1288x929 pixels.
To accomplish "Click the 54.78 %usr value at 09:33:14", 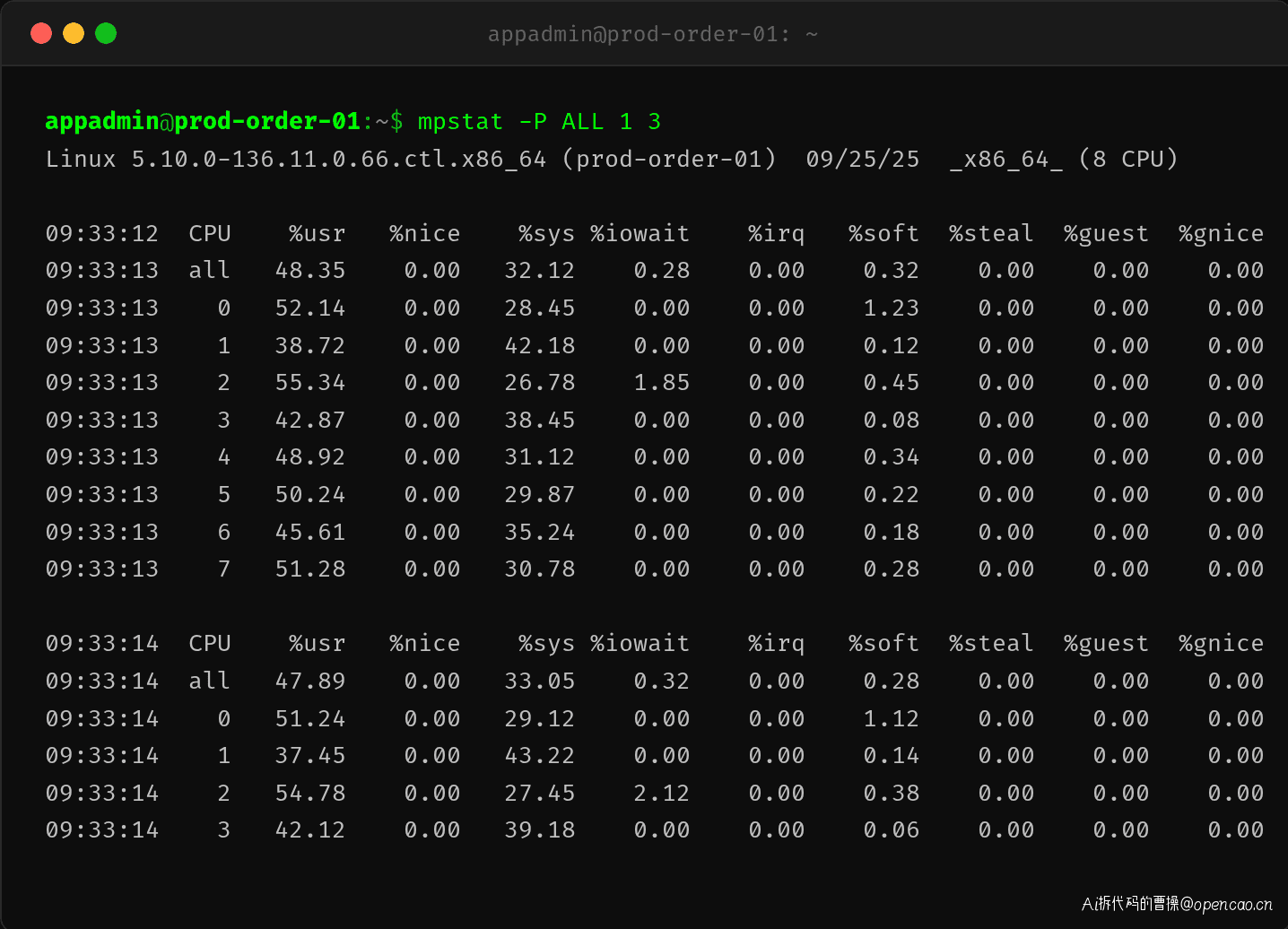I will pos(309,793).
